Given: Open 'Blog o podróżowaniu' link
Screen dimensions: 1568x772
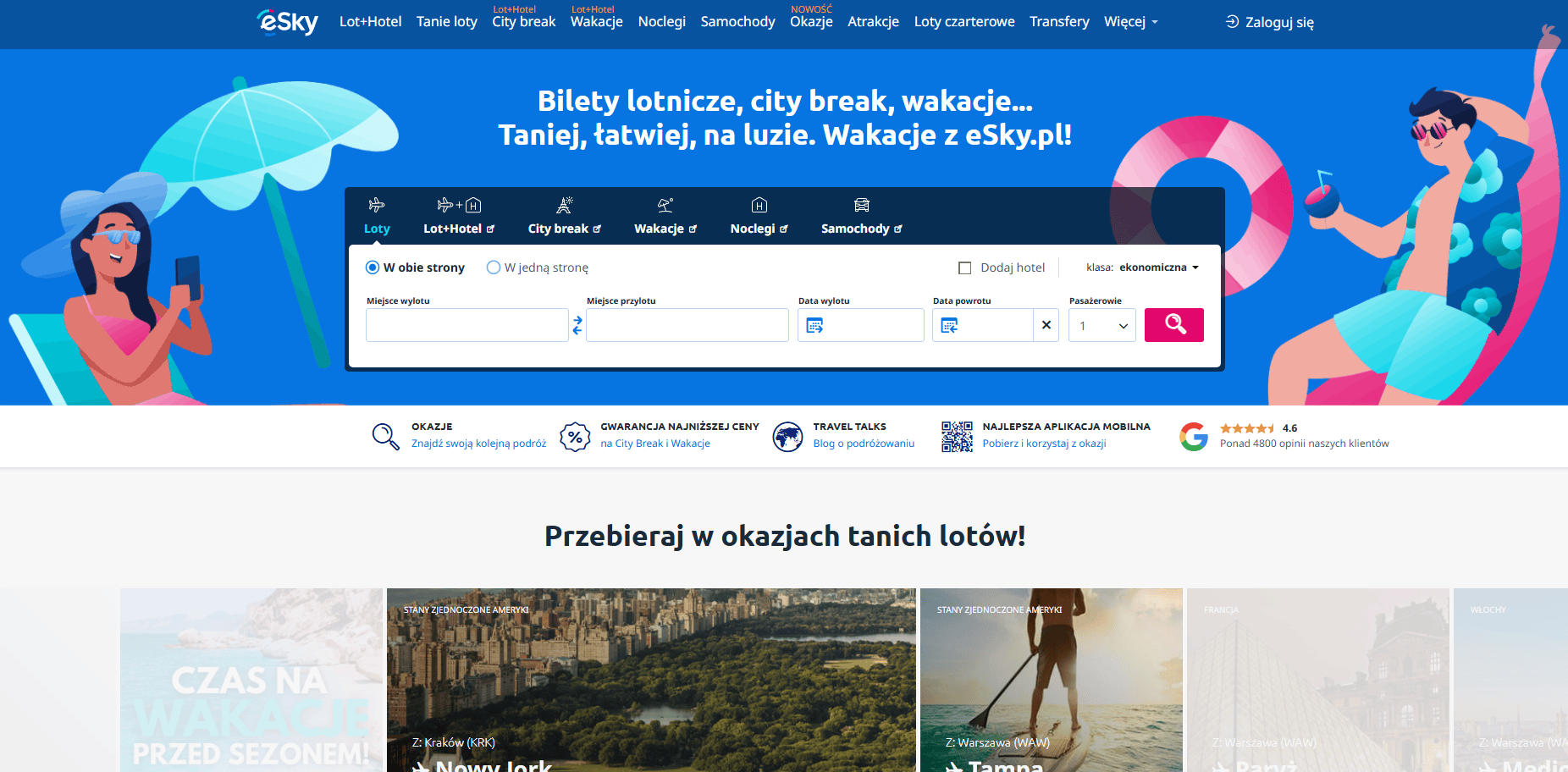Looking at the screenshot, I should (x=864, y=444).
